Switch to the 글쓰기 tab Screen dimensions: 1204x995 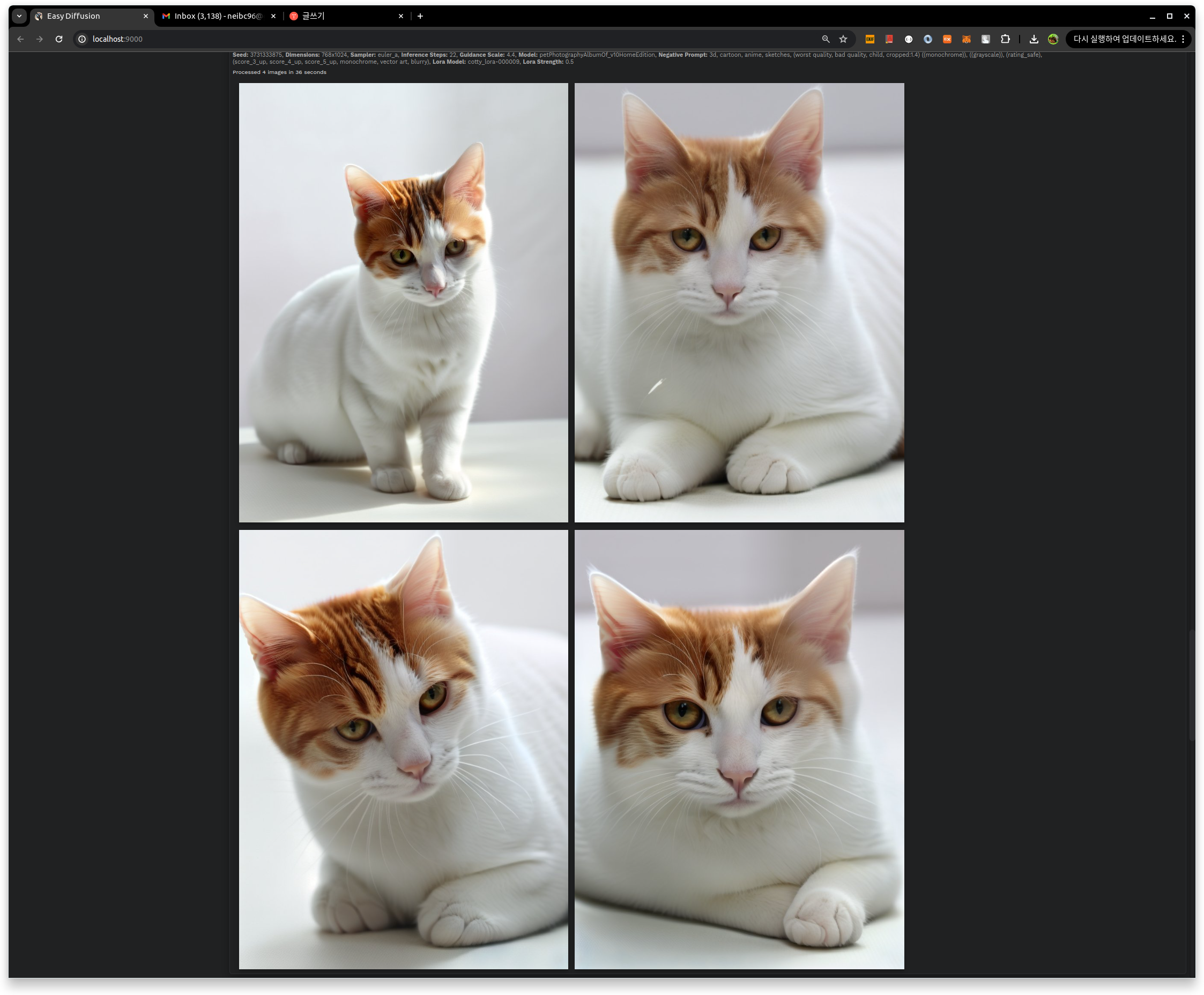click(x=344, y=16)
